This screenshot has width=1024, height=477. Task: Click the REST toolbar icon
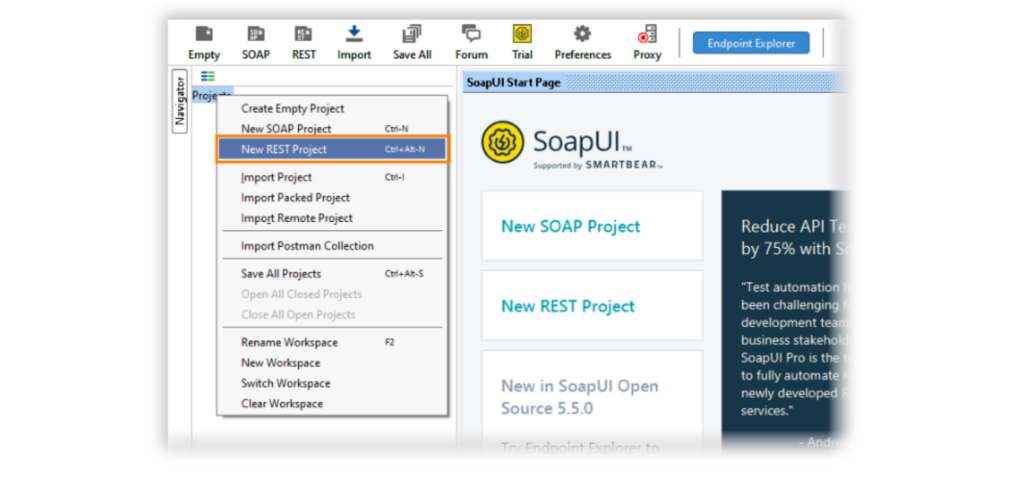304,34
